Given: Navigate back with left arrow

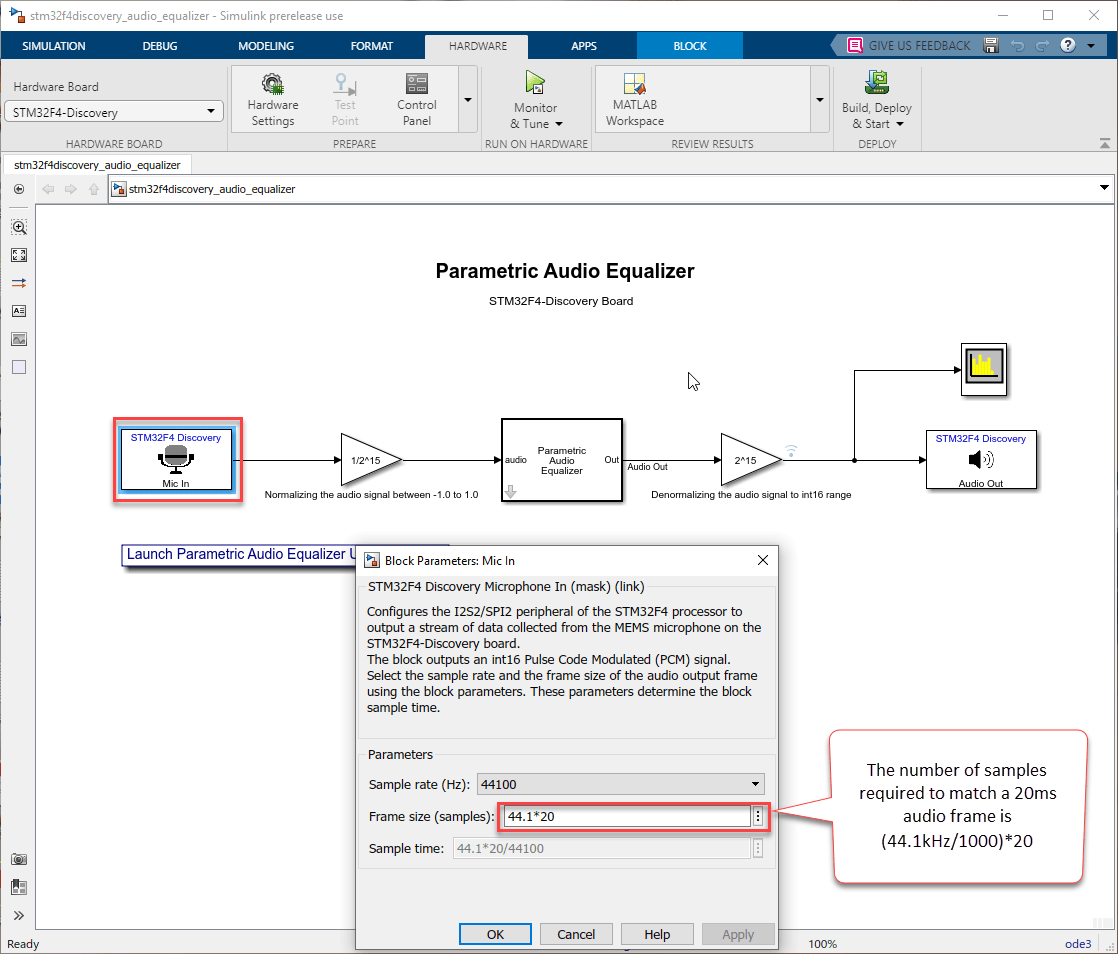Looking at the screenshot, I should (x=48, y=189).
